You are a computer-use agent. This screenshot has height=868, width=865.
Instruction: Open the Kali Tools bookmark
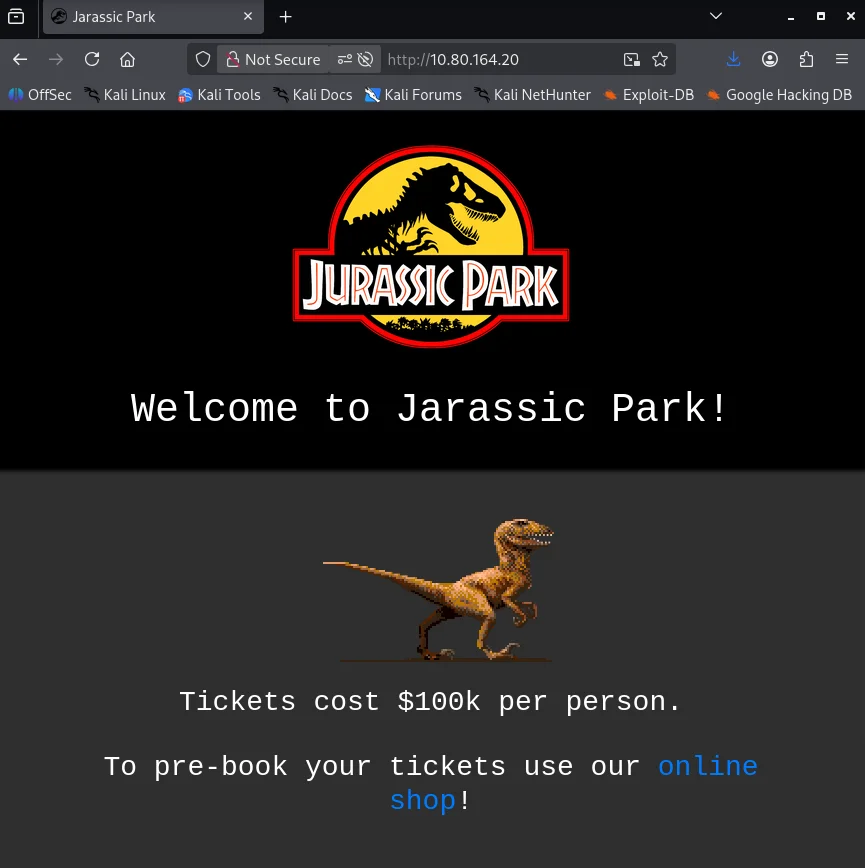(x=219, y=95)
